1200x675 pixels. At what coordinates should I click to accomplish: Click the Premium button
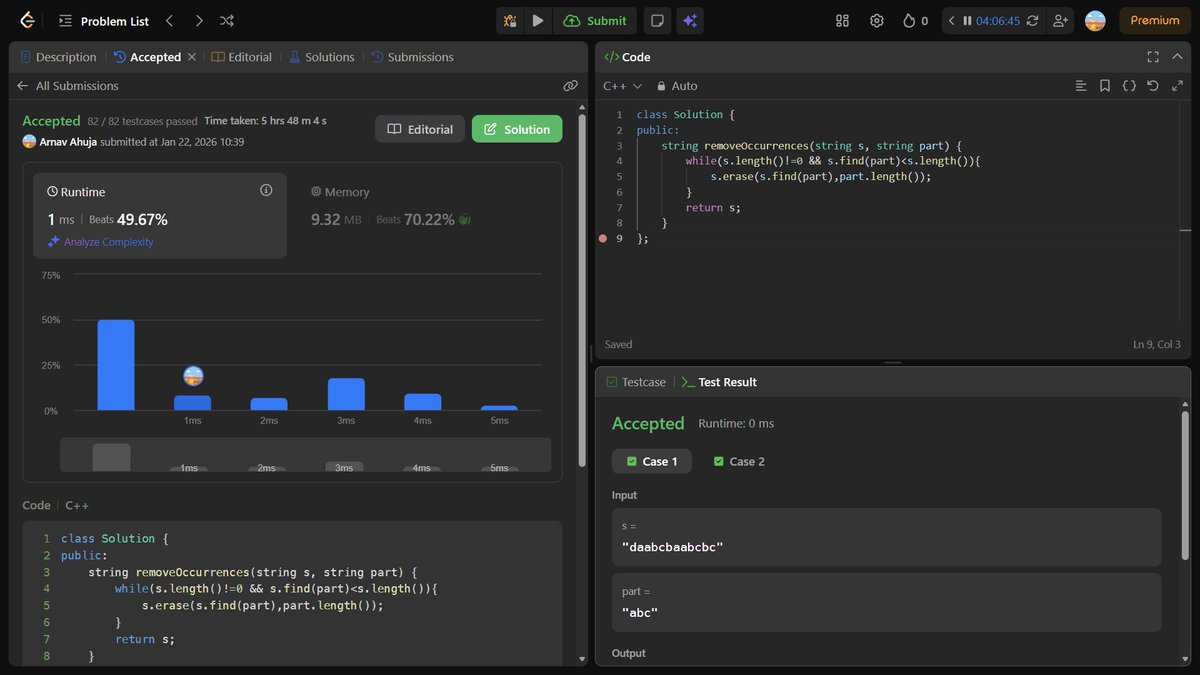pos(1155,20)
